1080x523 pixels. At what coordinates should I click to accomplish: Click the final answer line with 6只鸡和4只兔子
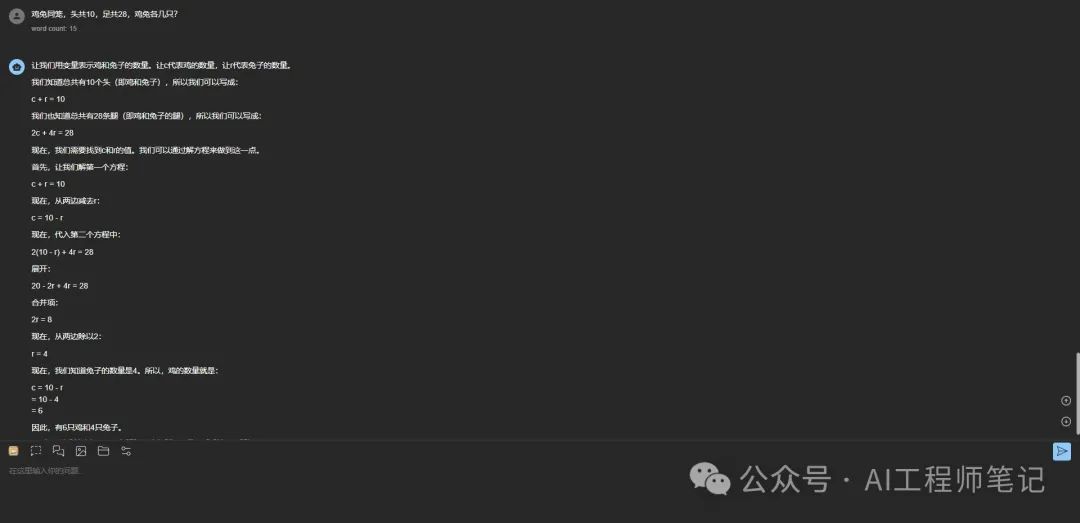coord(76,427)
